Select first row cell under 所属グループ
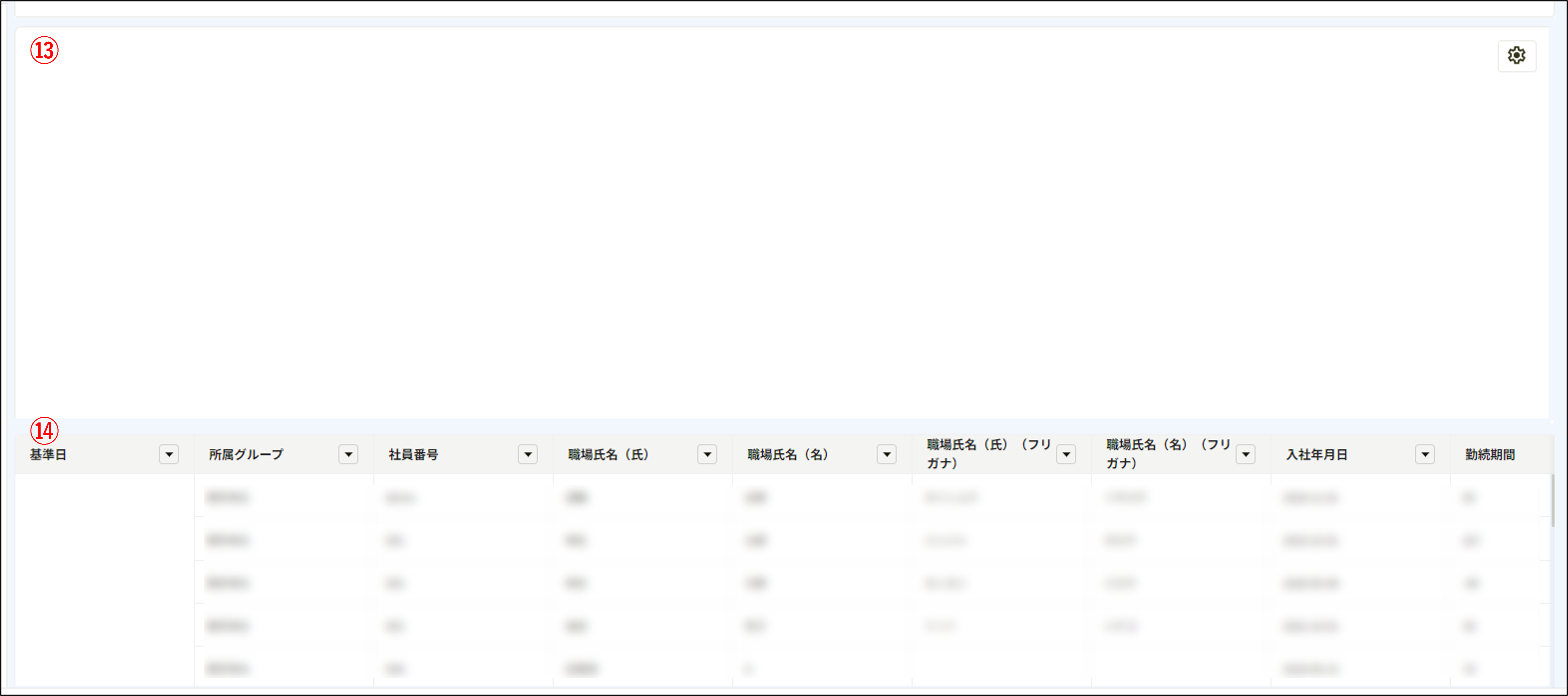The height and width of the screenshot is (696, 1568). click(x=228, y=498)
